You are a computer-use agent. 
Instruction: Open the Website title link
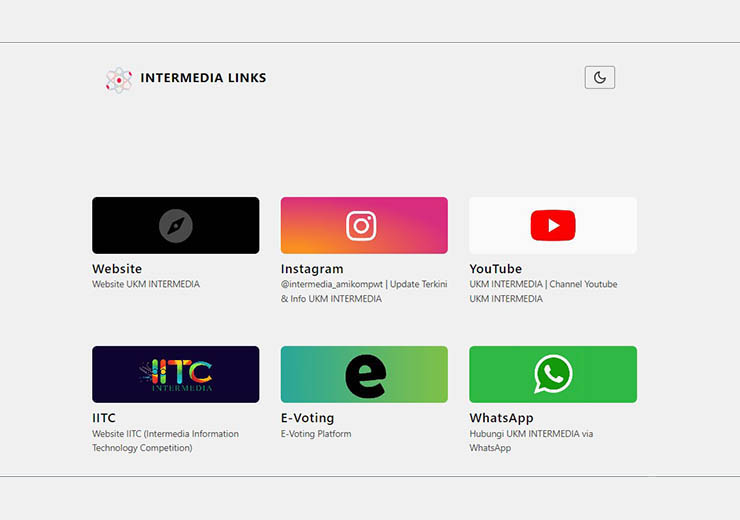pos(117,269)
